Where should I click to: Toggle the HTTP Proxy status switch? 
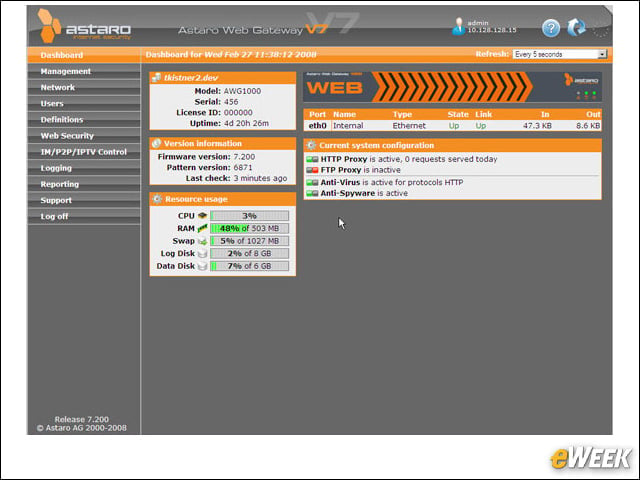click(x=312, y=159)
